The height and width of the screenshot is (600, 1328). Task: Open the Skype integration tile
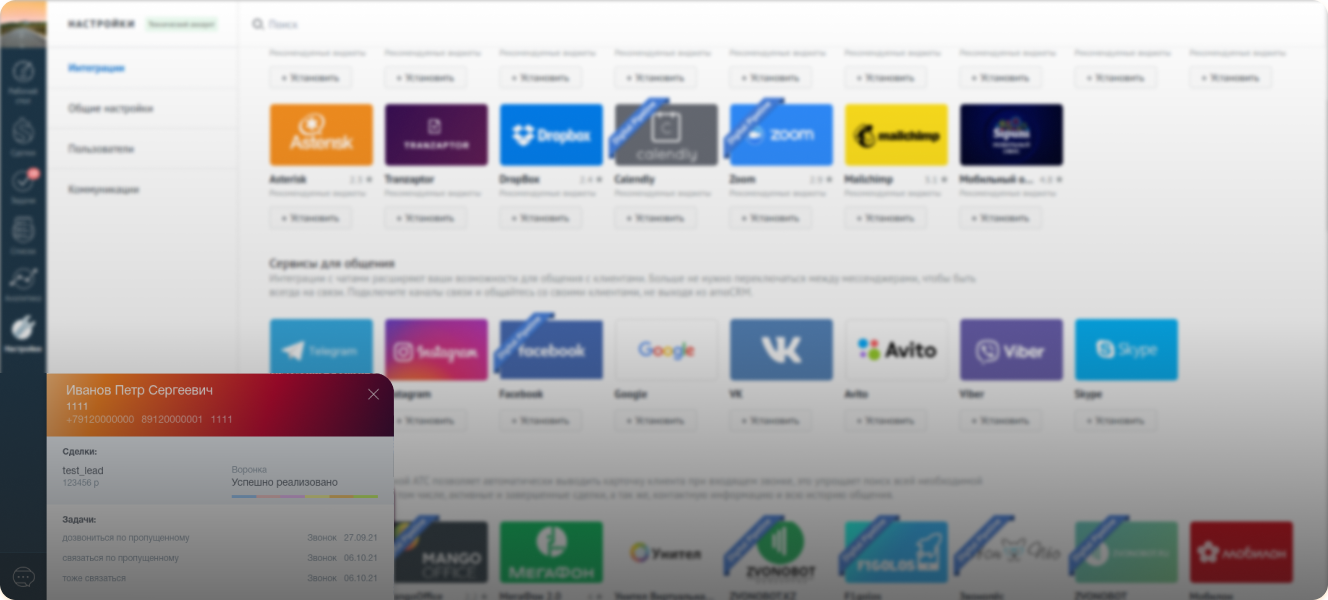[x=1126, y=350]
